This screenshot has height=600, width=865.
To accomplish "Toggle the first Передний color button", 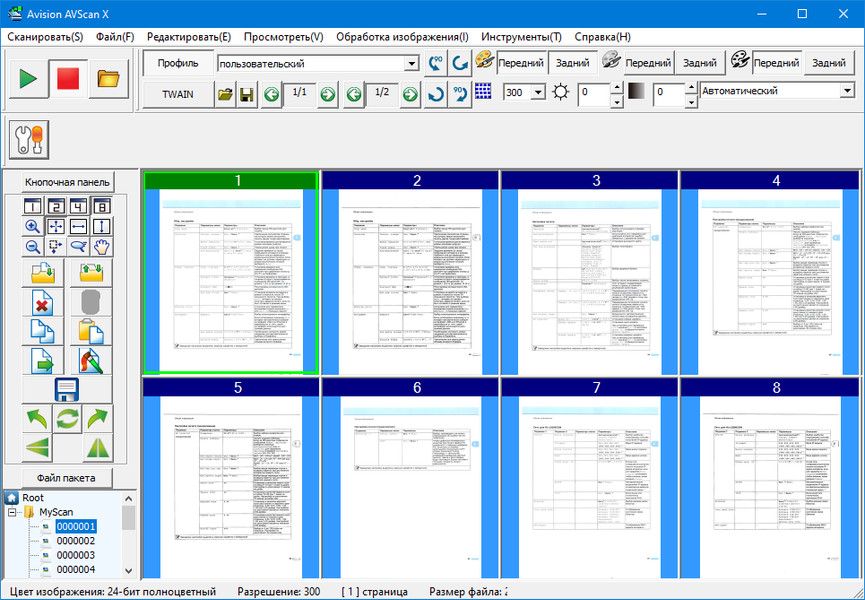I will [521, 63].
